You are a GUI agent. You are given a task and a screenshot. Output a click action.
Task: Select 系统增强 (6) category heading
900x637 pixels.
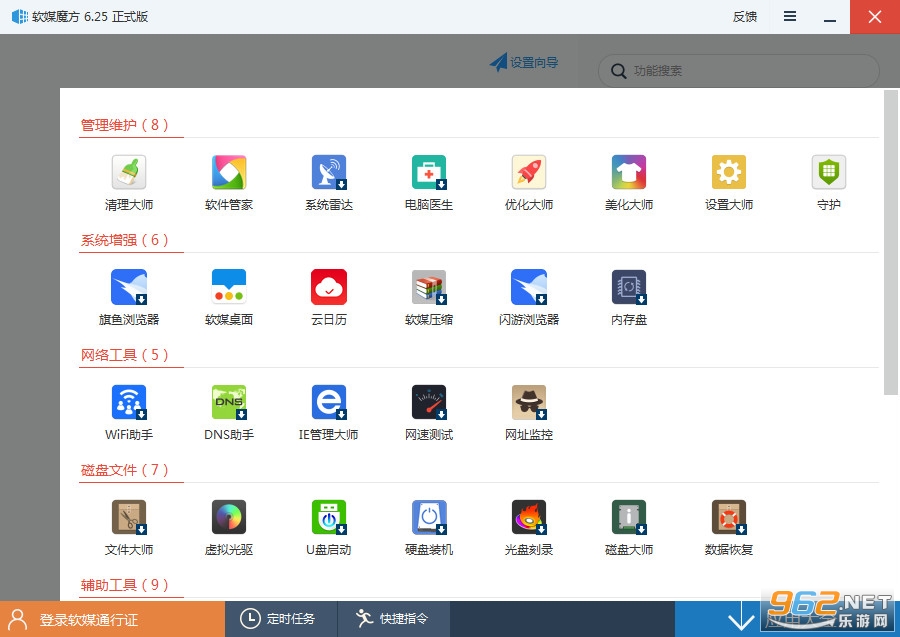(x=125, y=240)
